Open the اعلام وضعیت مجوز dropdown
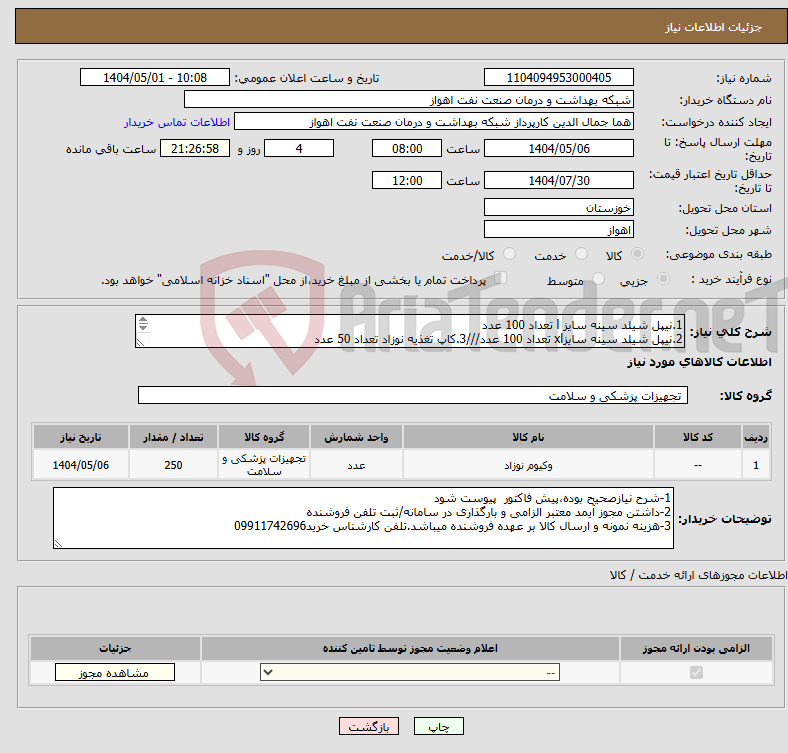The height and width of the screenshot is (753, 788). (410, 673)
